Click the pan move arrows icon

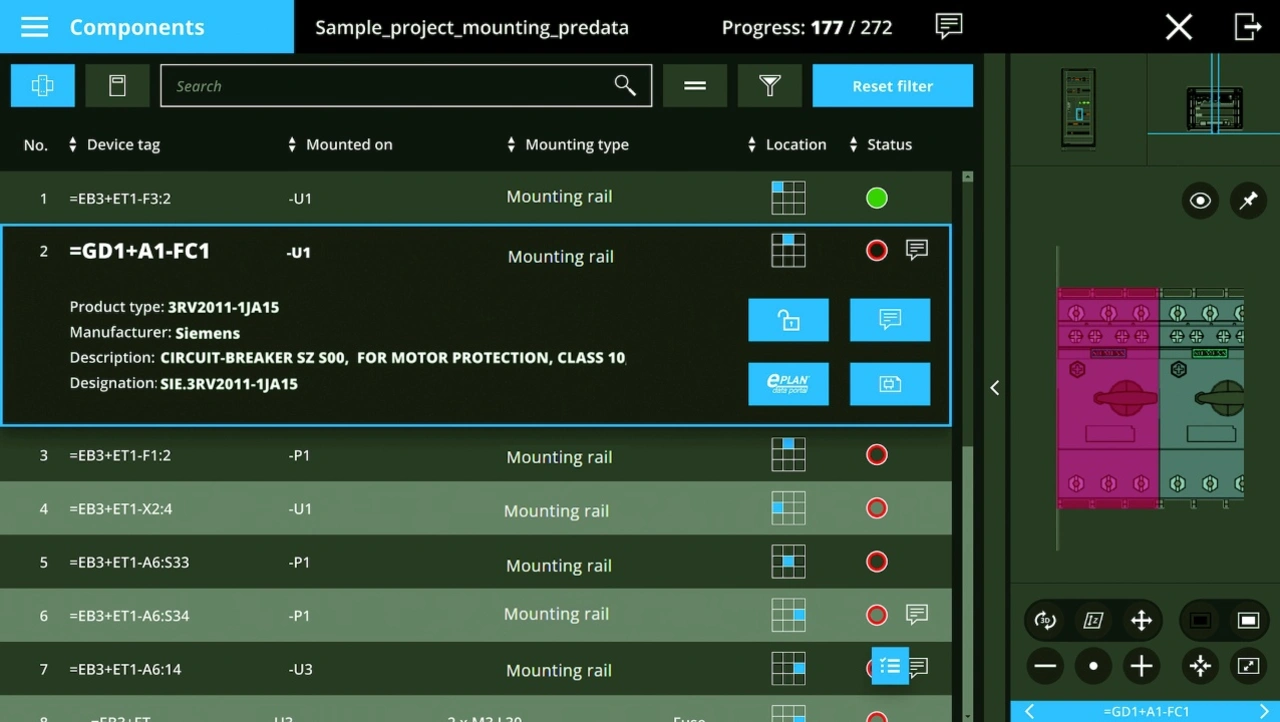(x=1141, y=621)
